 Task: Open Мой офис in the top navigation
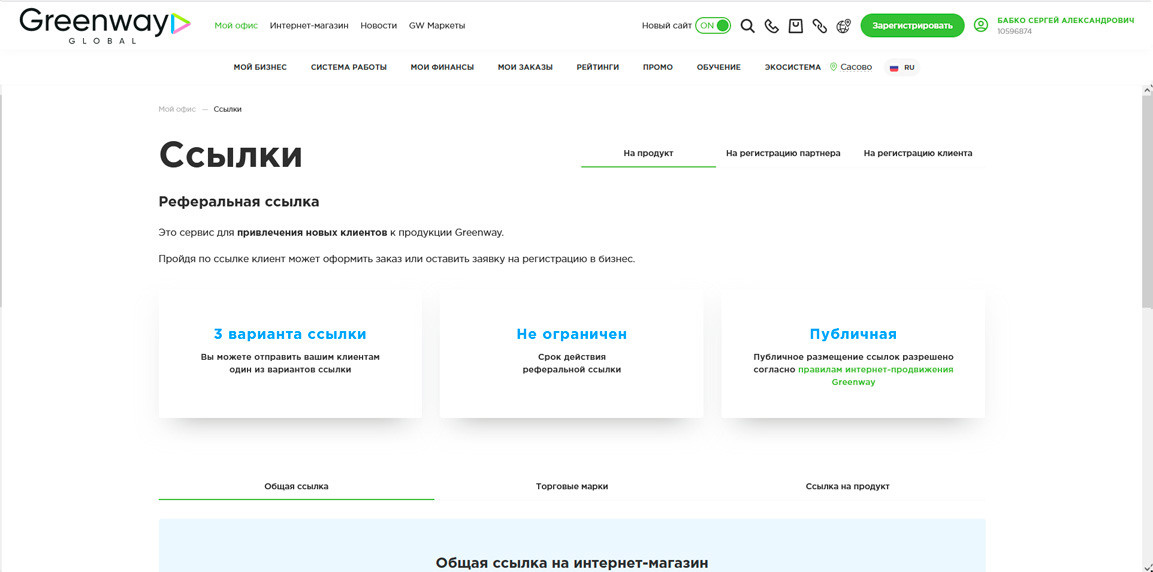(236, 25)
